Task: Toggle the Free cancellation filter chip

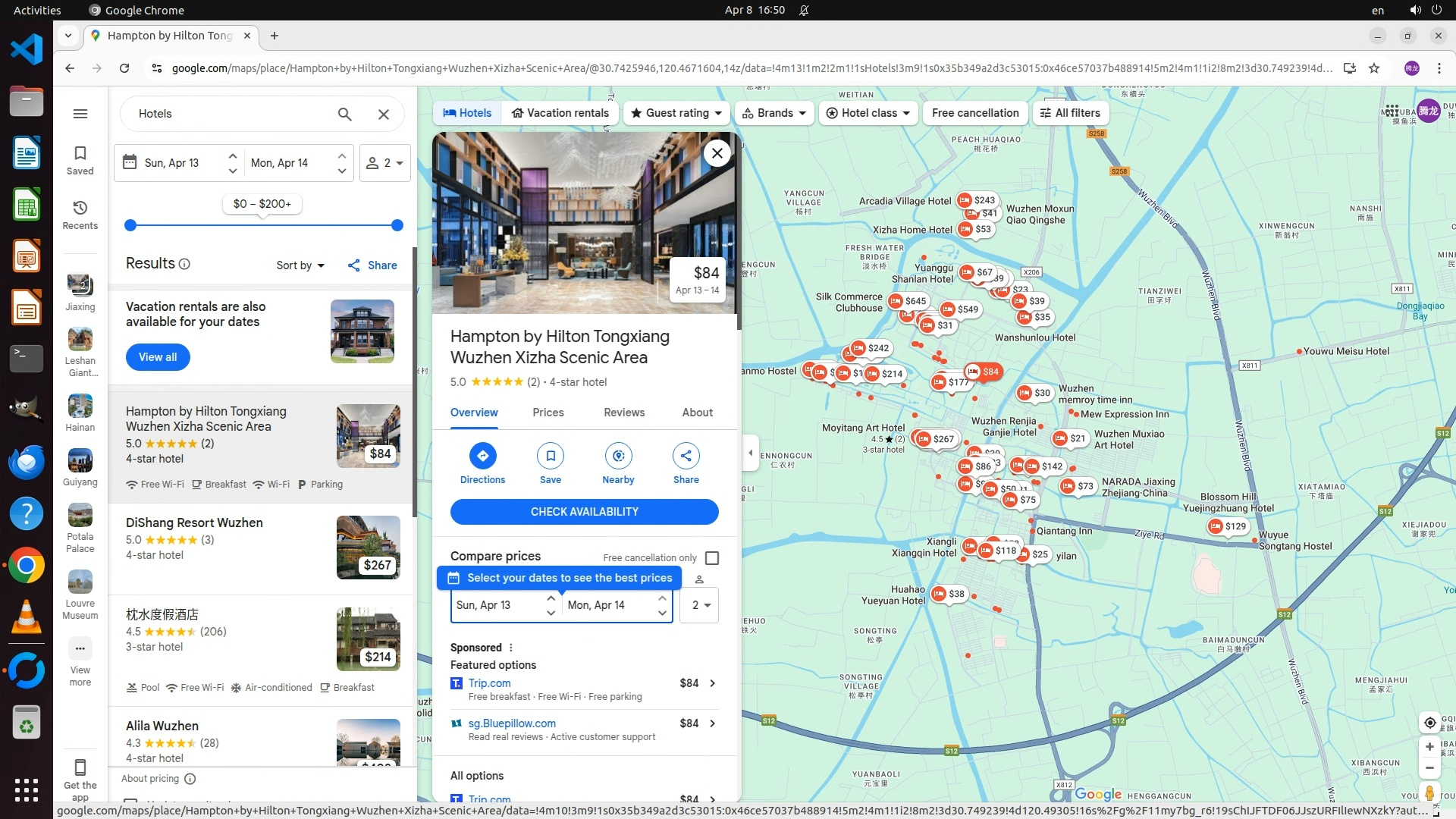Action: click(975, 113)
